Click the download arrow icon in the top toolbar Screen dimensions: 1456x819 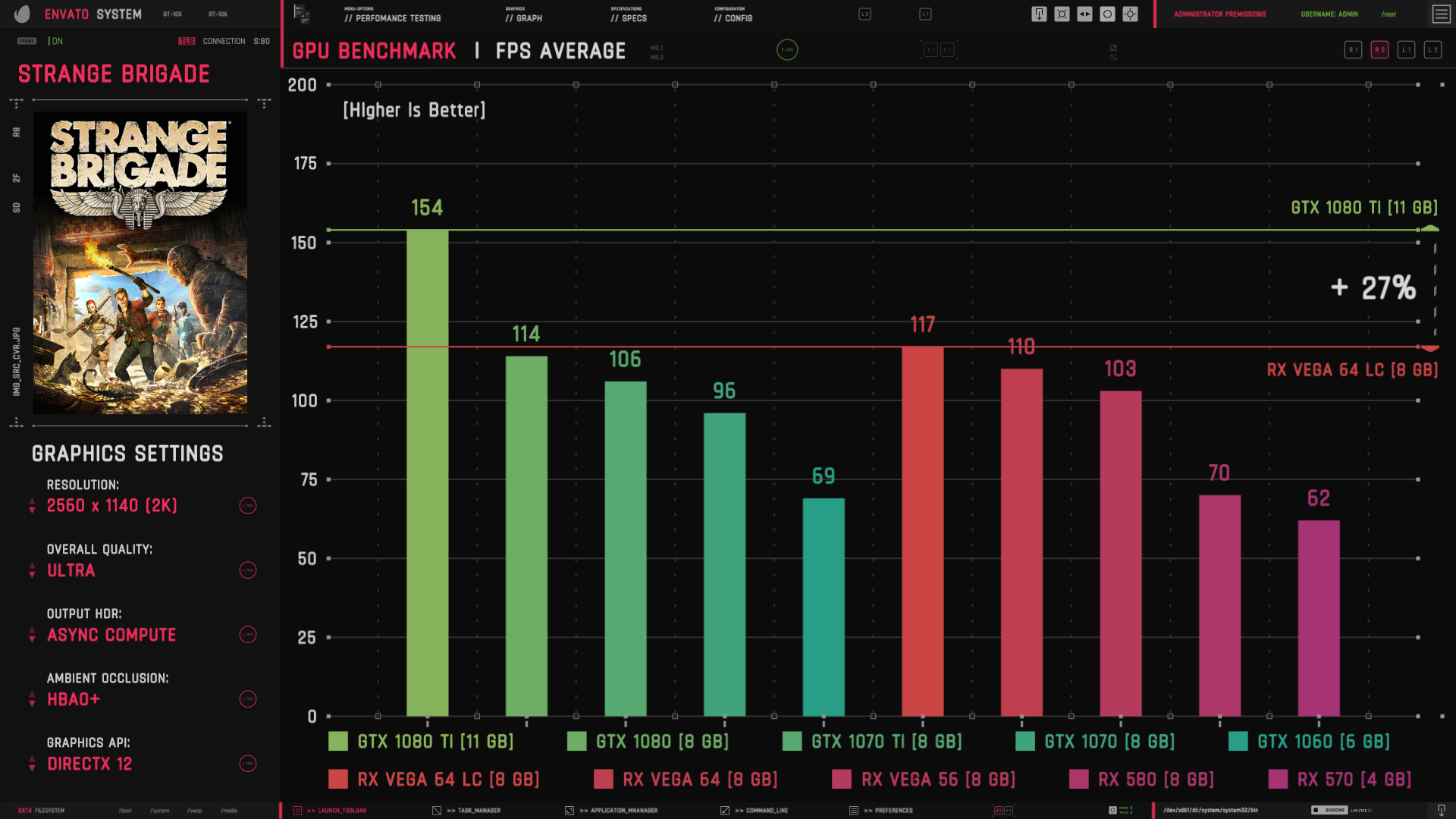tap(1039, 14)
